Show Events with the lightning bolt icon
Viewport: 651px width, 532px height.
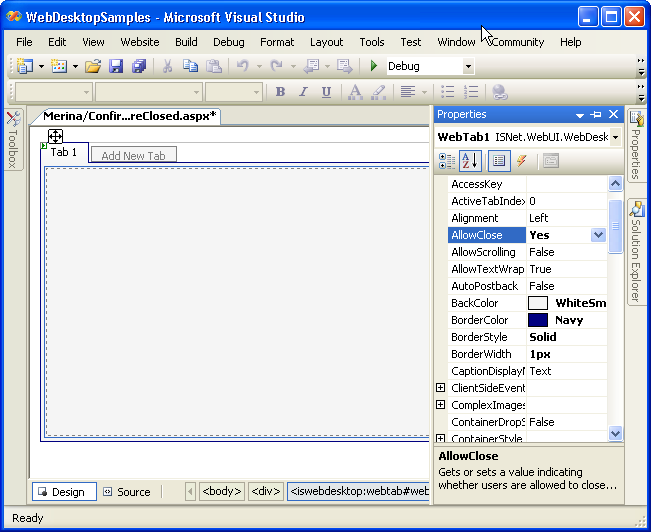click(521, 161)
